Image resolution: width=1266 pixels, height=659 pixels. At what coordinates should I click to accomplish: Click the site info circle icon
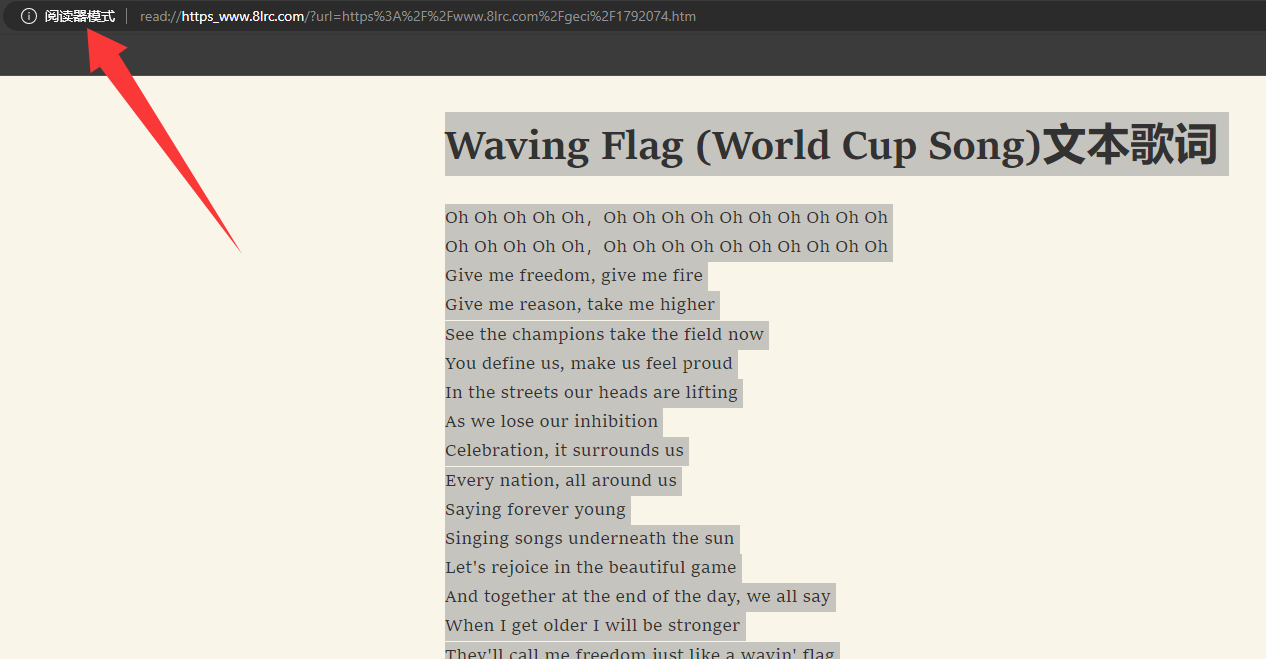pyautogui.click(x=29, y=16)
